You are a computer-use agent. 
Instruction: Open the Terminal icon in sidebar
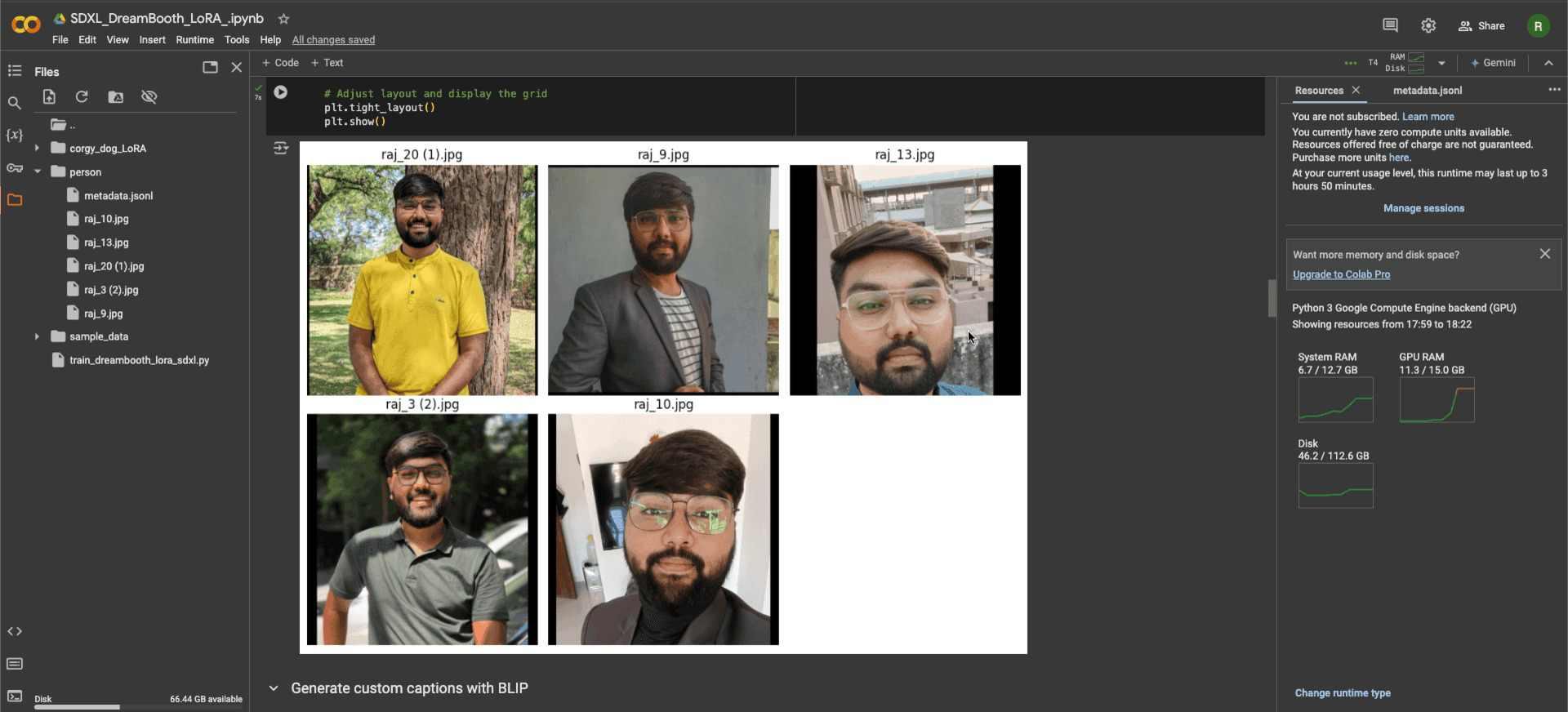tap(15, 696)
